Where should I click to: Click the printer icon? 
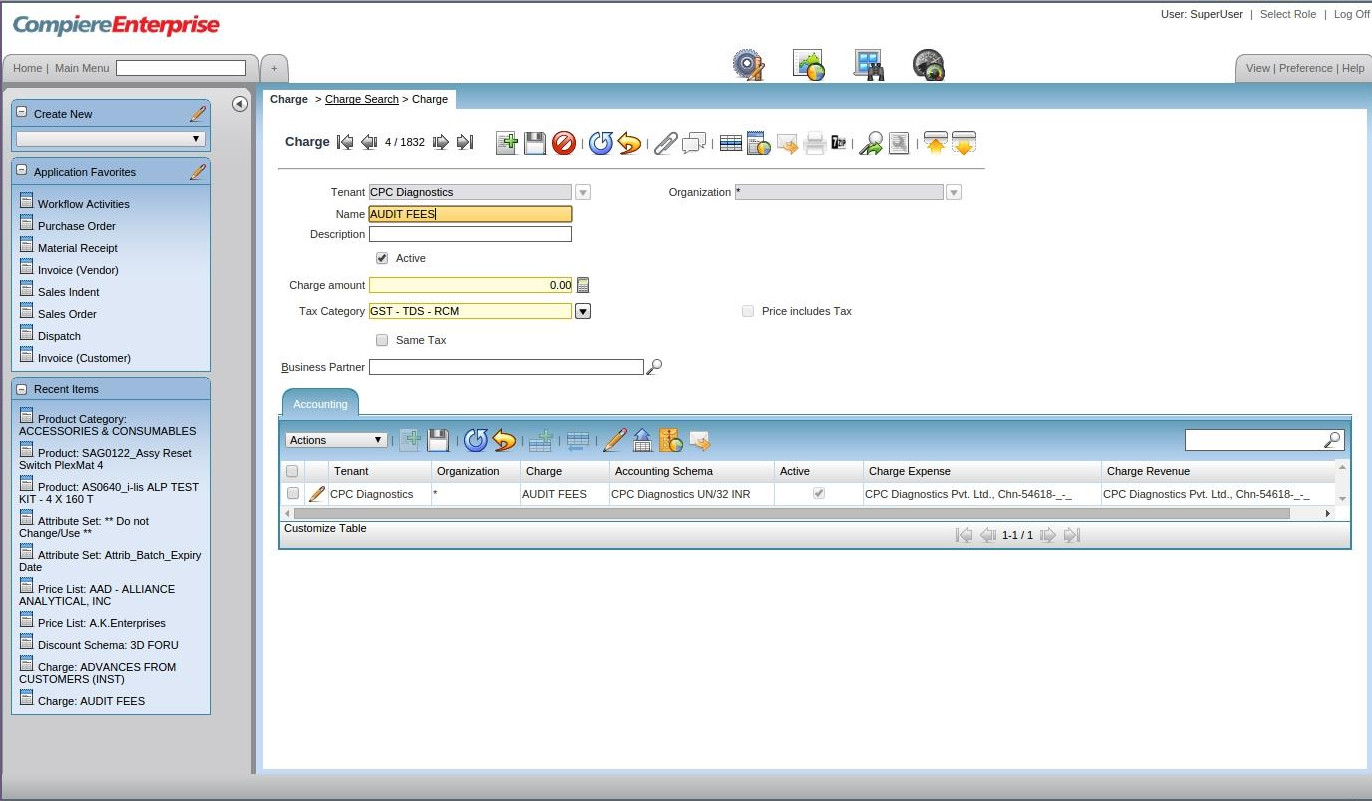[x=815, y=143]
